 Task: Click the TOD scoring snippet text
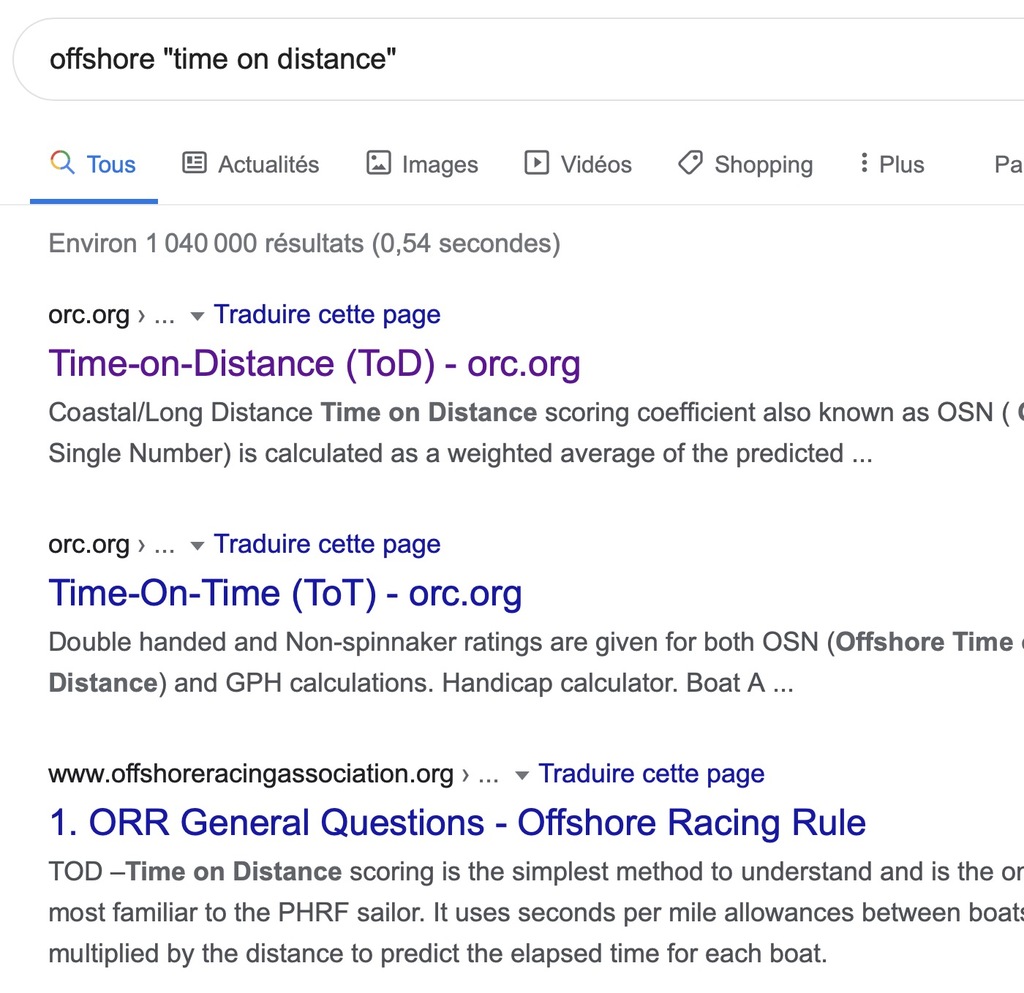point(536,913)
